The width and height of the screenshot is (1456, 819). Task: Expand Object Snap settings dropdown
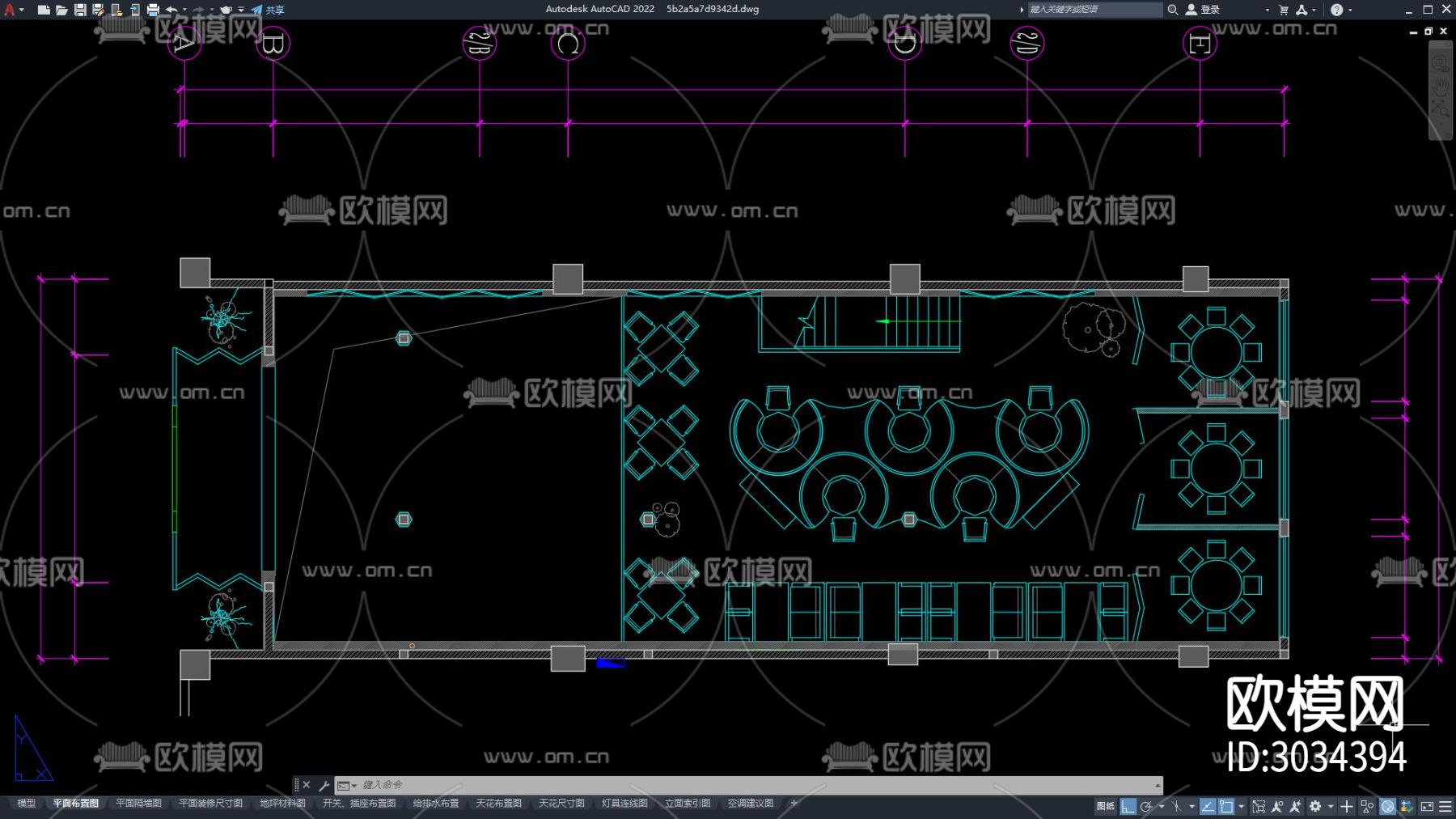1242,806
